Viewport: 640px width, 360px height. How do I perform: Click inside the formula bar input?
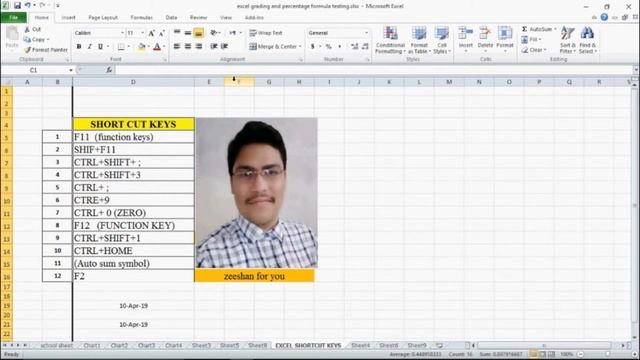tap(375, 70)
